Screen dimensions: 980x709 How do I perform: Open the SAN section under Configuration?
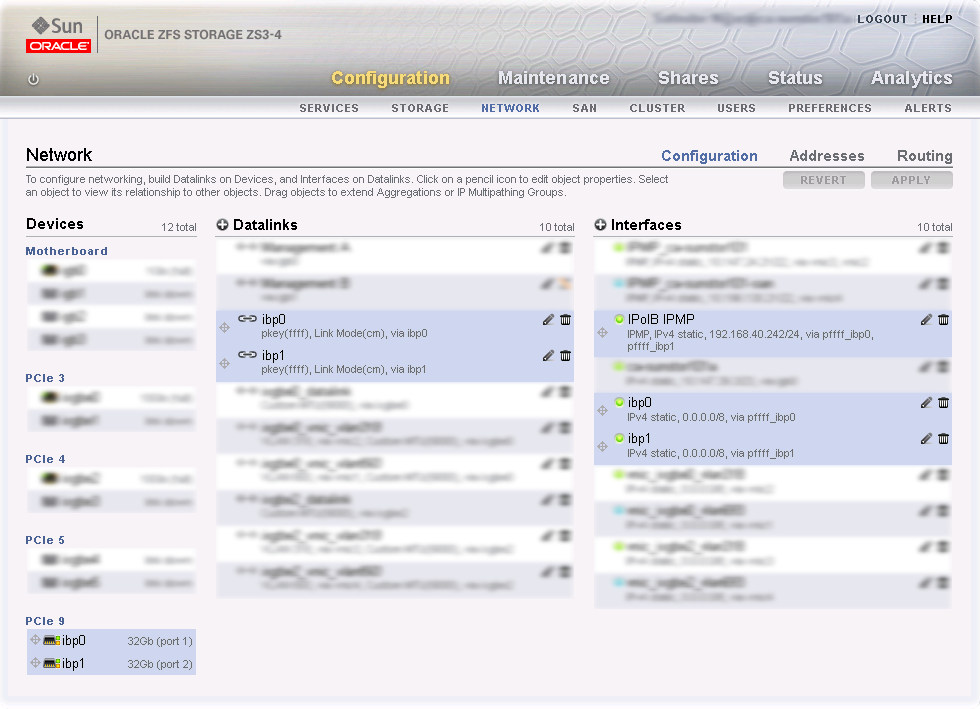584,108
